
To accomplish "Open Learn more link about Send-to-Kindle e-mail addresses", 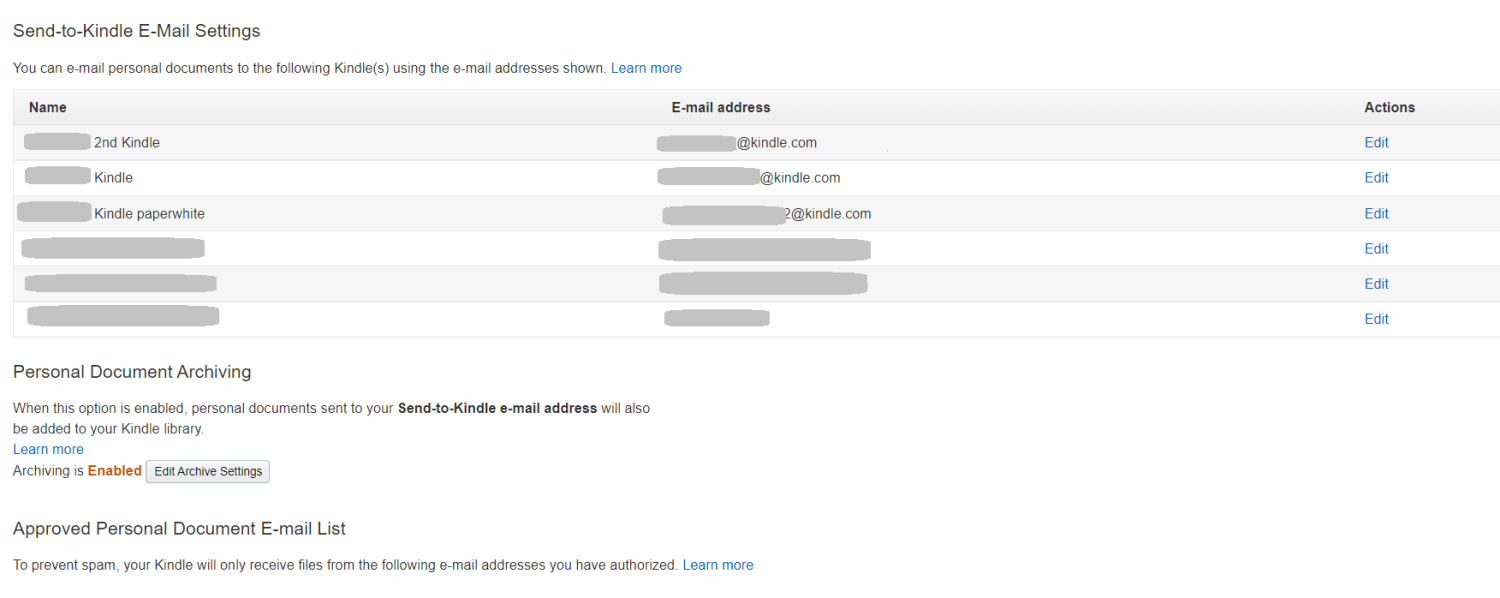I will click(x=646, y=68).
